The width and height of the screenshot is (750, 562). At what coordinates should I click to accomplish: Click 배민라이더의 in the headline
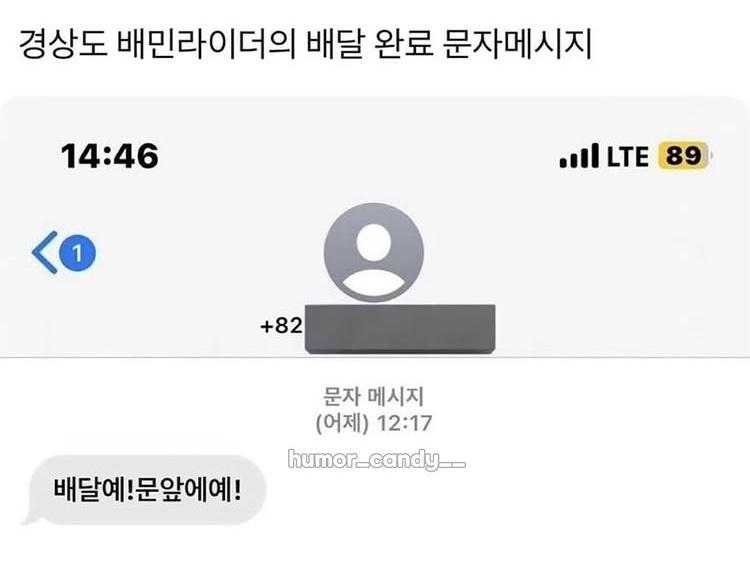click(206, 44)
